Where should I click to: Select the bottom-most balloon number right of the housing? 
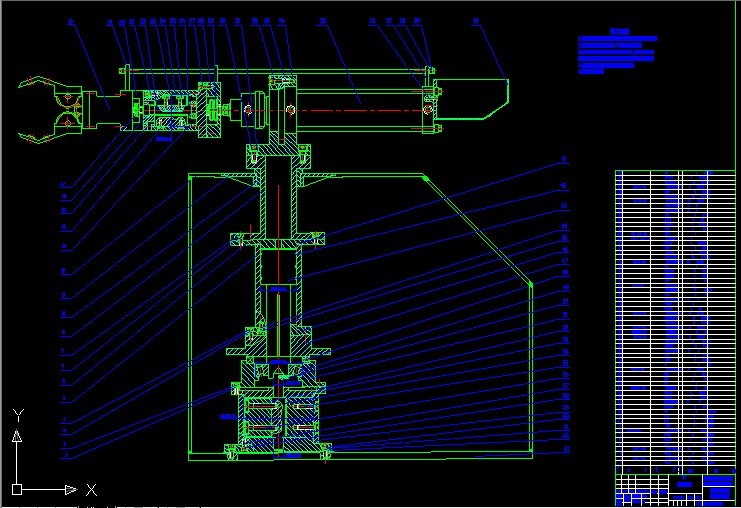[x=566, y=450]
